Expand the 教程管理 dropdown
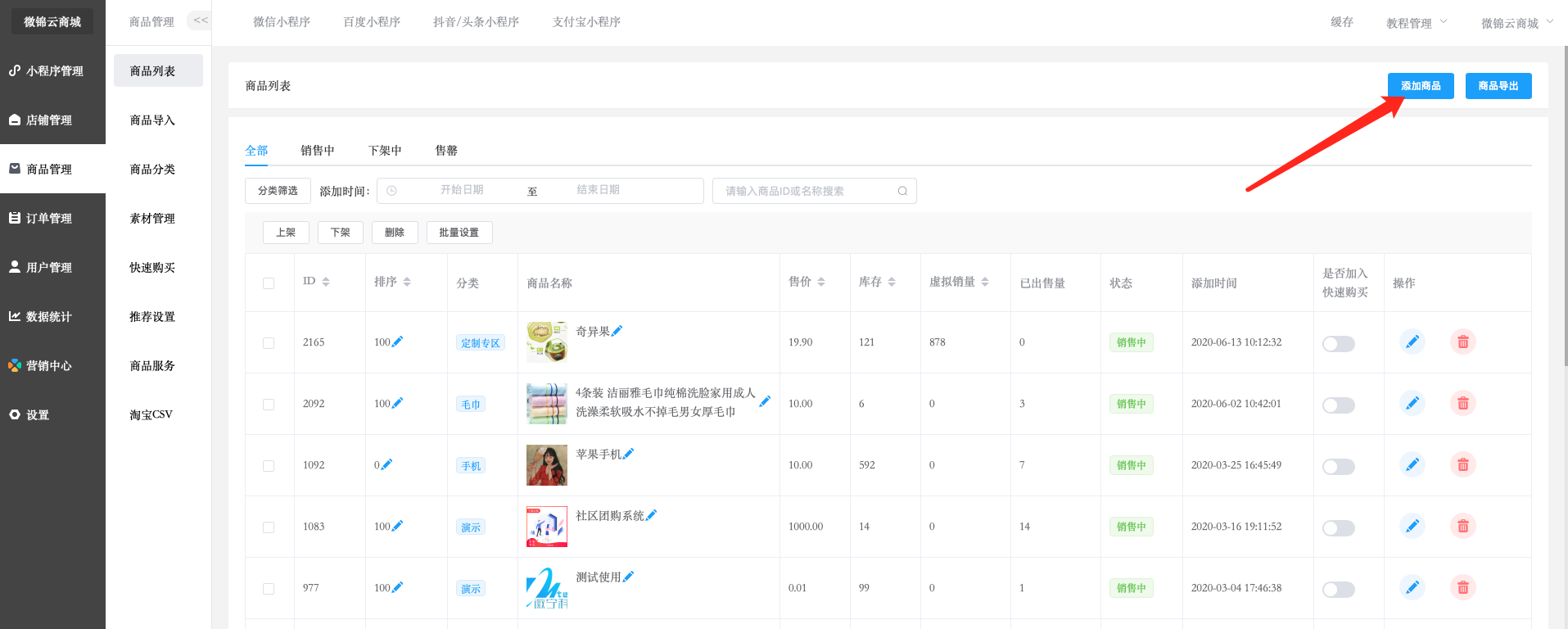Screen dimensions: 1568x629 pyautogui.click(x=1417, y=23)
